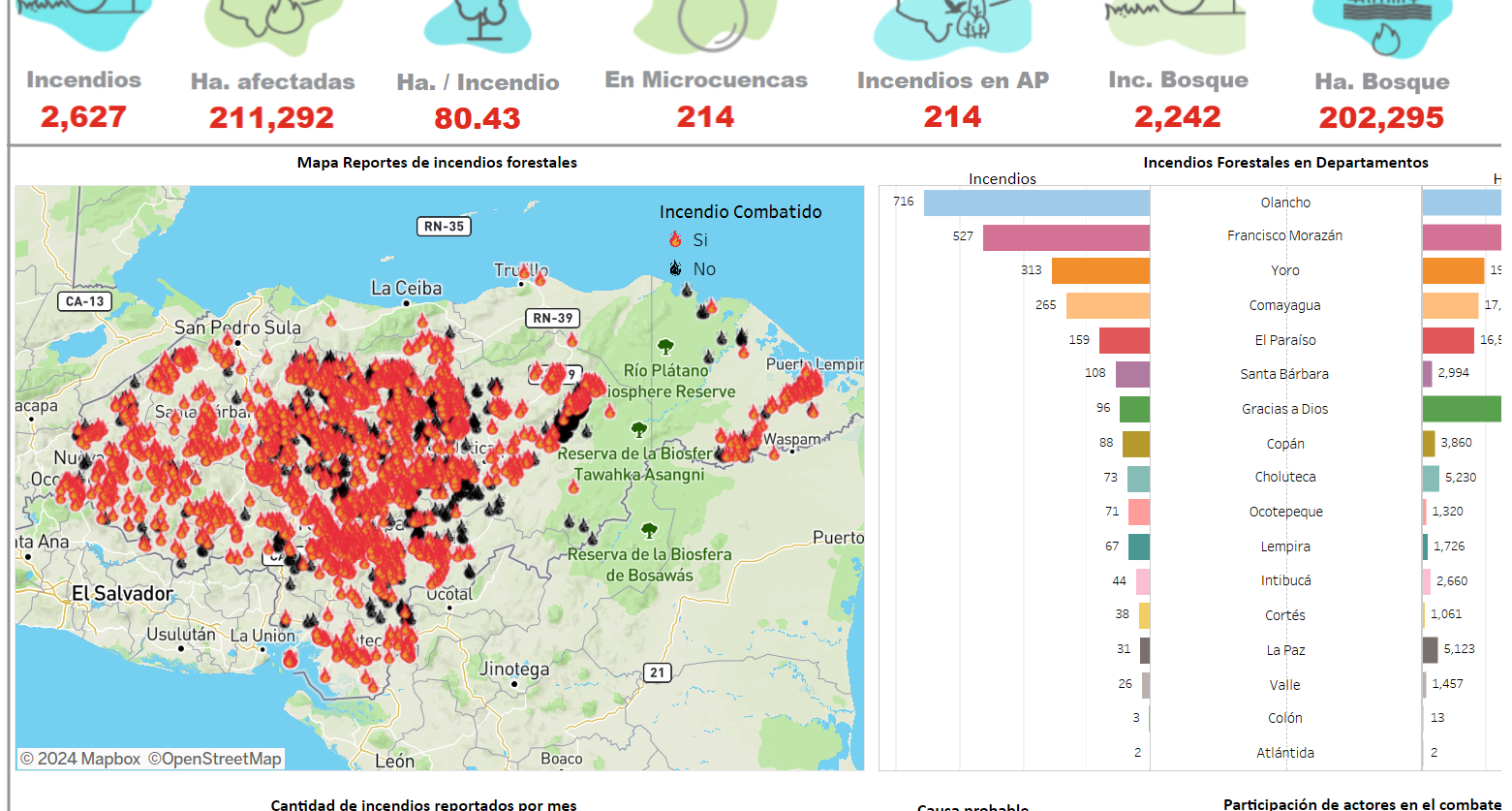Image resolution: width=1512 pixels, height=811 pixels.
Task: Click the 'Incendios en AP' heading
Action: click(x=953, y=80)
